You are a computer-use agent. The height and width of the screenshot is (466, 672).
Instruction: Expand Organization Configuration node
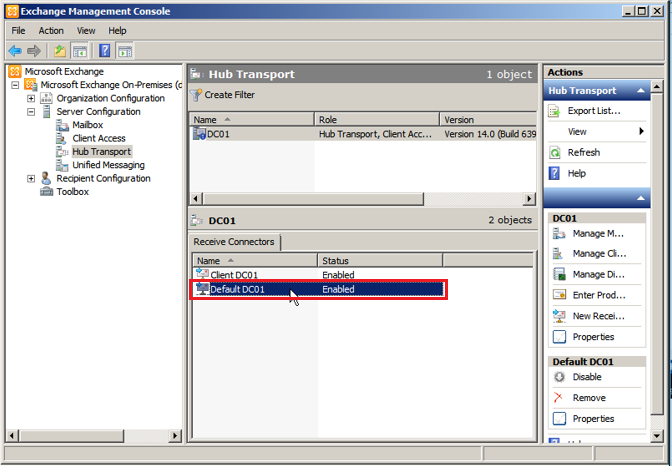pos(31,98)
